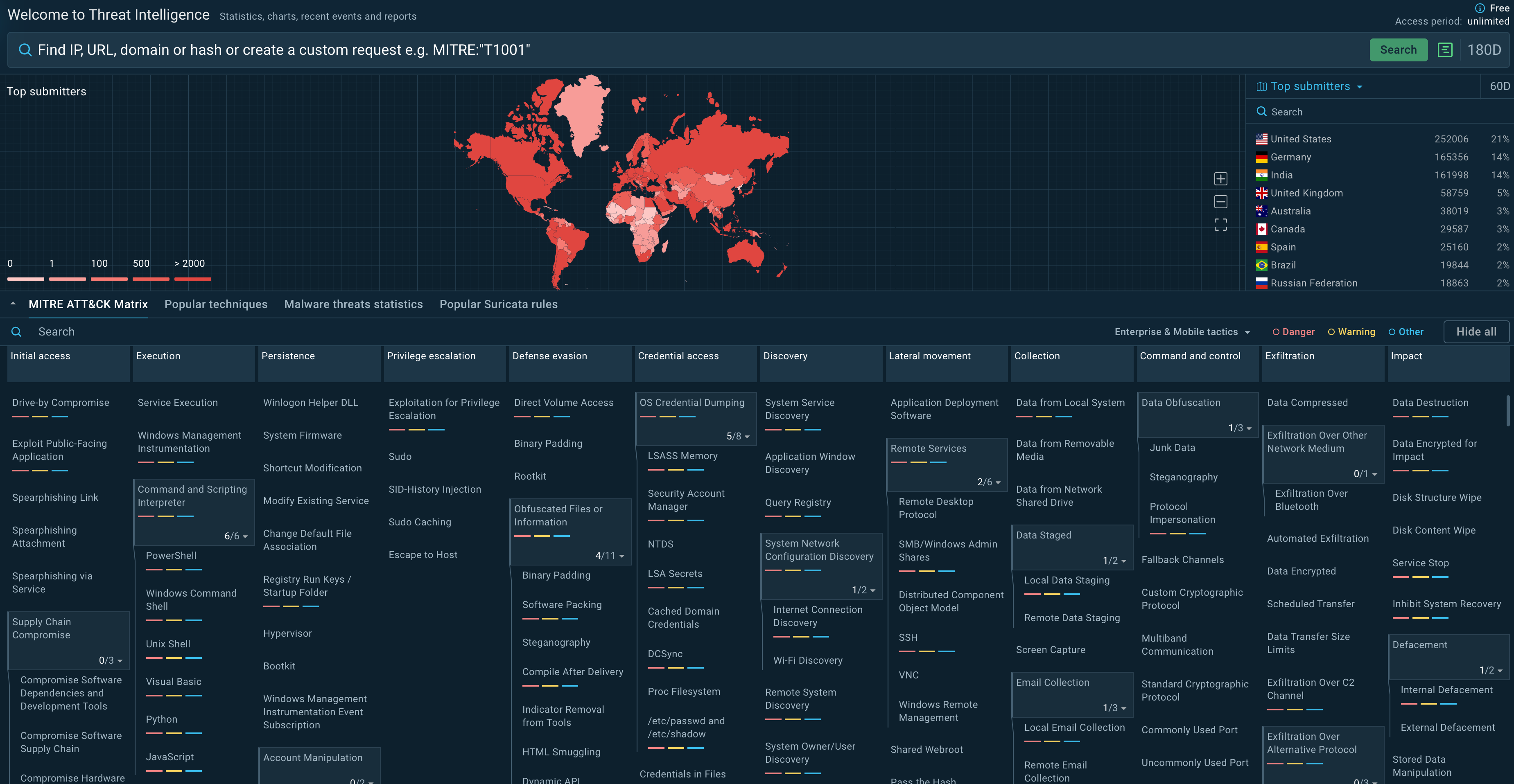Open Malware threats statistics tab
The width and height of the screenshot is (1514, 784).
[x=353, y=304]
